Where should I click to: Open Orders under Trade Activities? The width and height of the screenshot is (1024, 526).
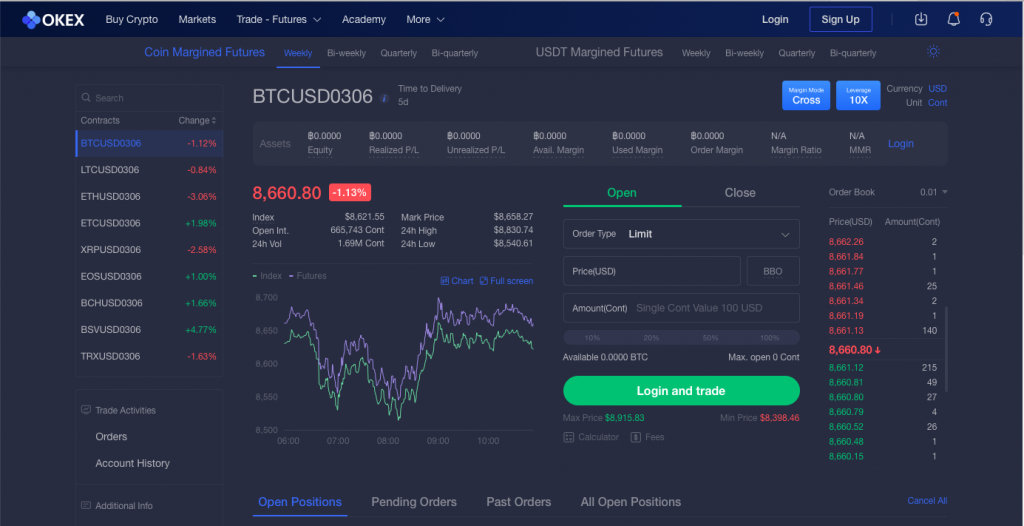(x=111, y=436)
